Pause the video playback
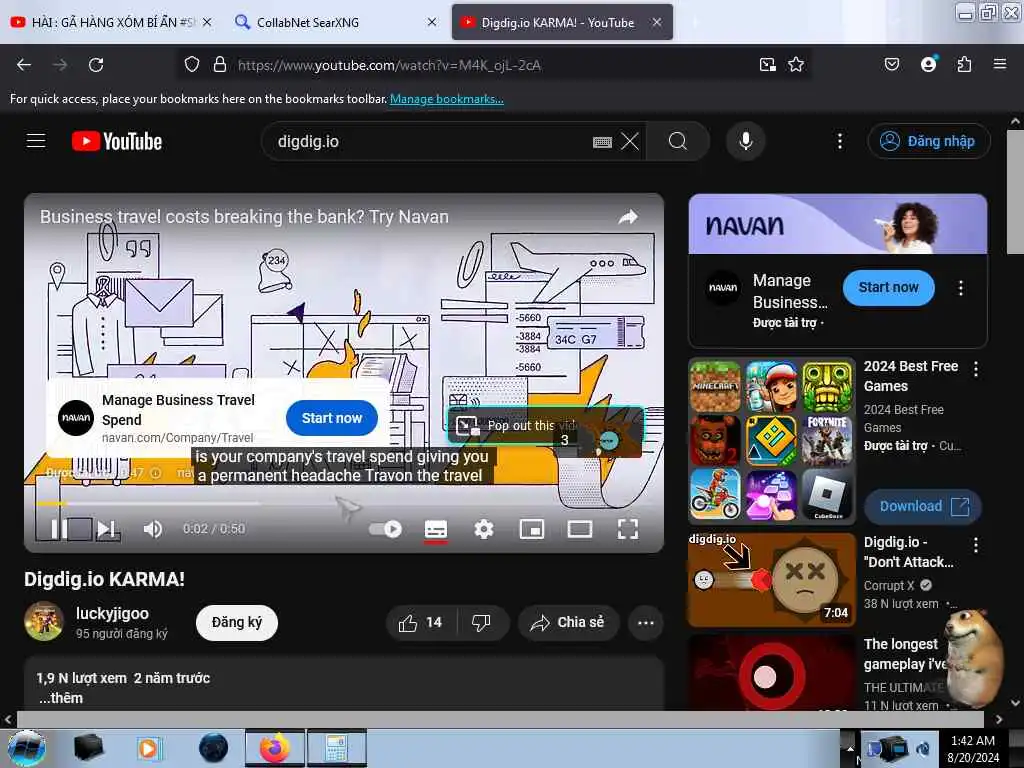 59,529
